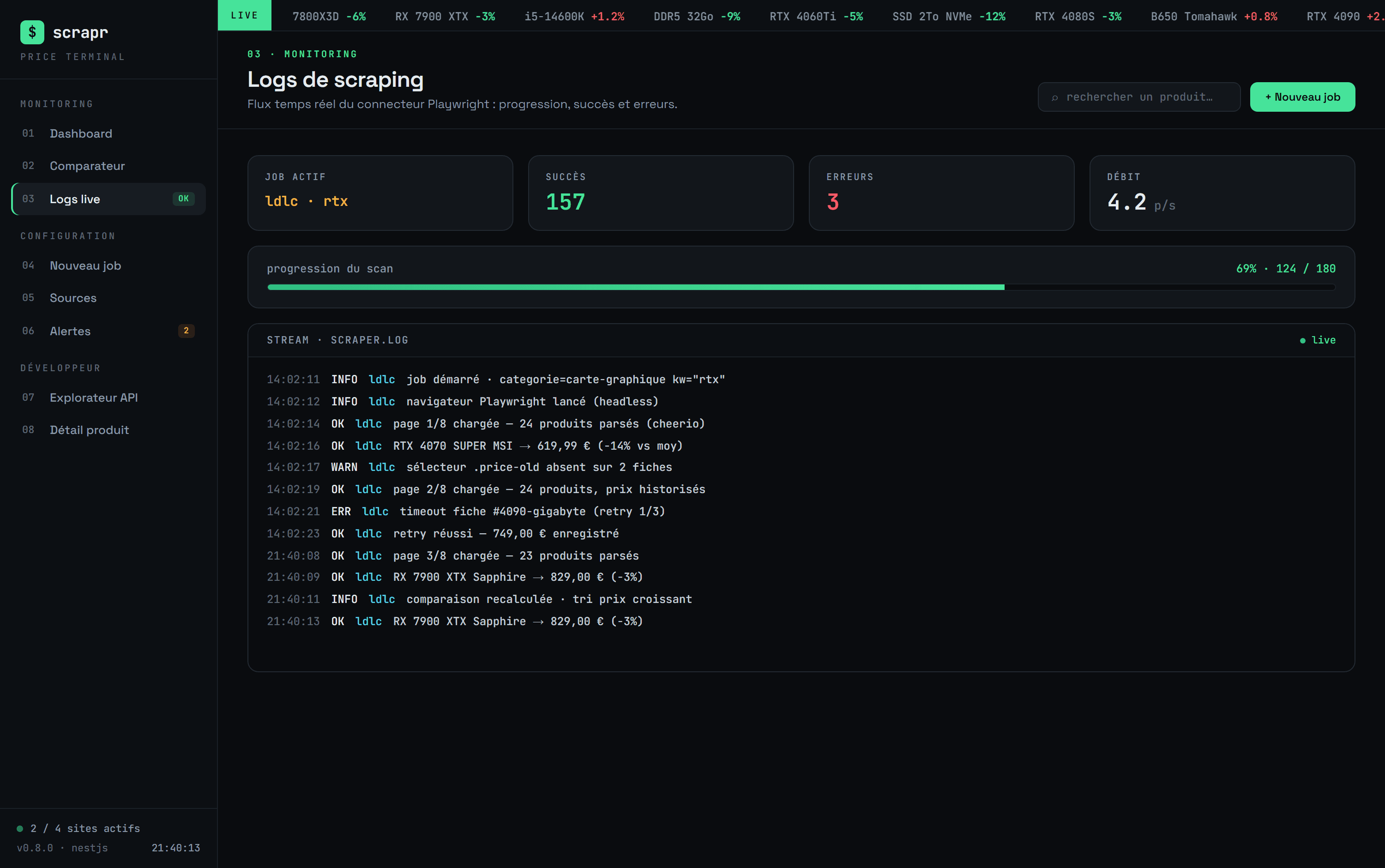
Task: Click the sites actifs status dot
Action: 20,828
